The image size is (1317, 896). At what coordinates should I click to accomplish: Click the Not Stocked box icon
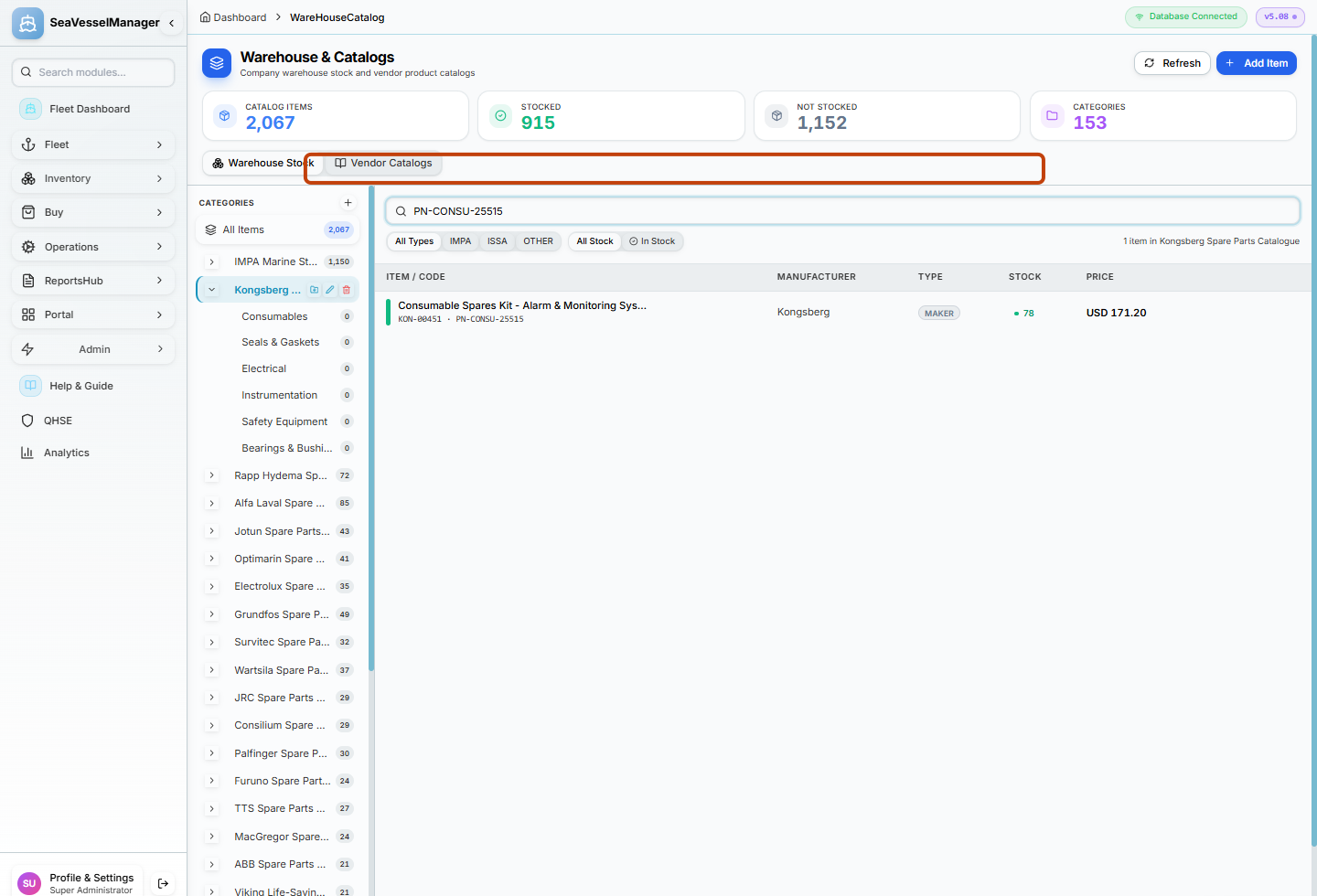776,116
